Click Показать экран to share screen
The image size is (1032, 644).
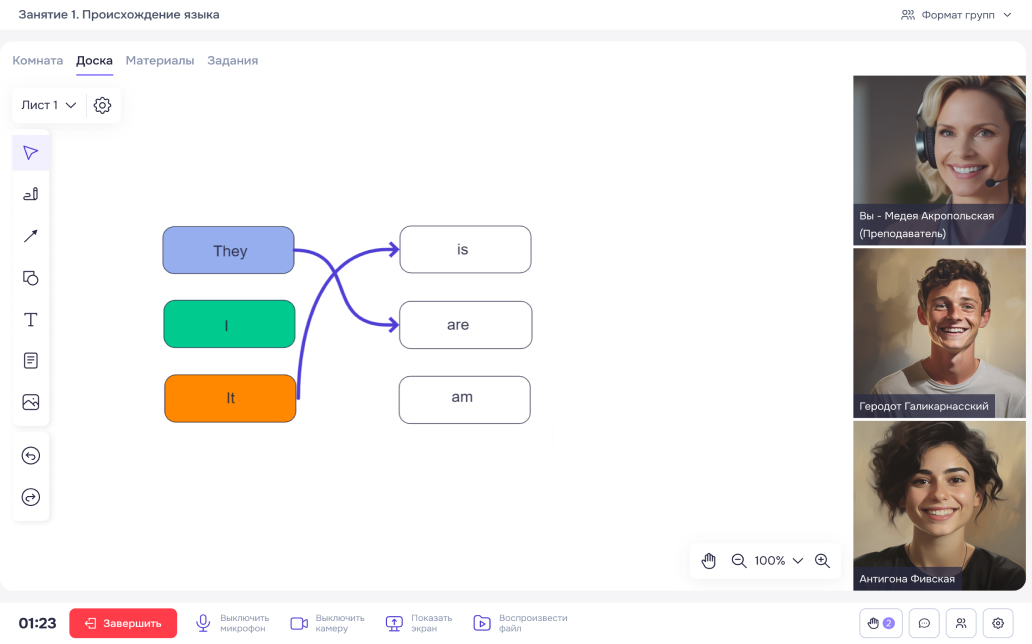418,623
